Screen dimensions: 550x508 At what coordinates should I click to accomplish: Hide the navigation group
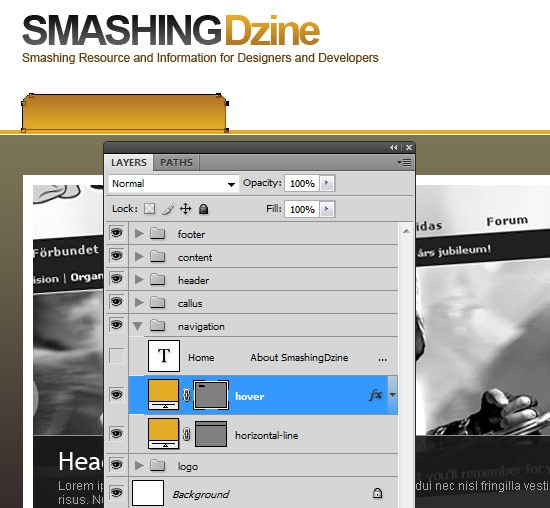point(116,325)
